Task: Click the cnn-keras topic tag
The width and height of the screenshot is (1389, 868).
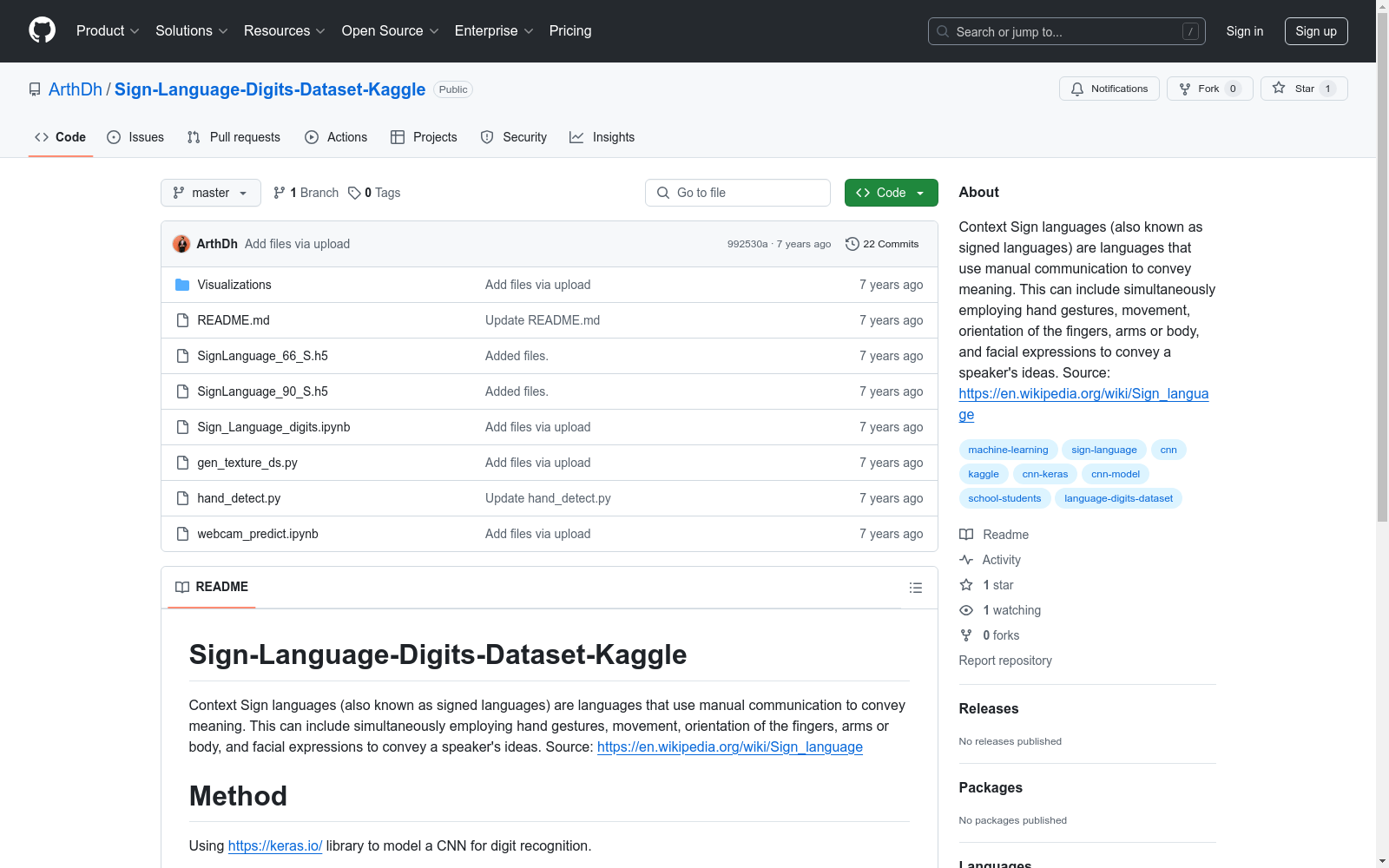Action: pyautogui.click(x=1045, y=474)
